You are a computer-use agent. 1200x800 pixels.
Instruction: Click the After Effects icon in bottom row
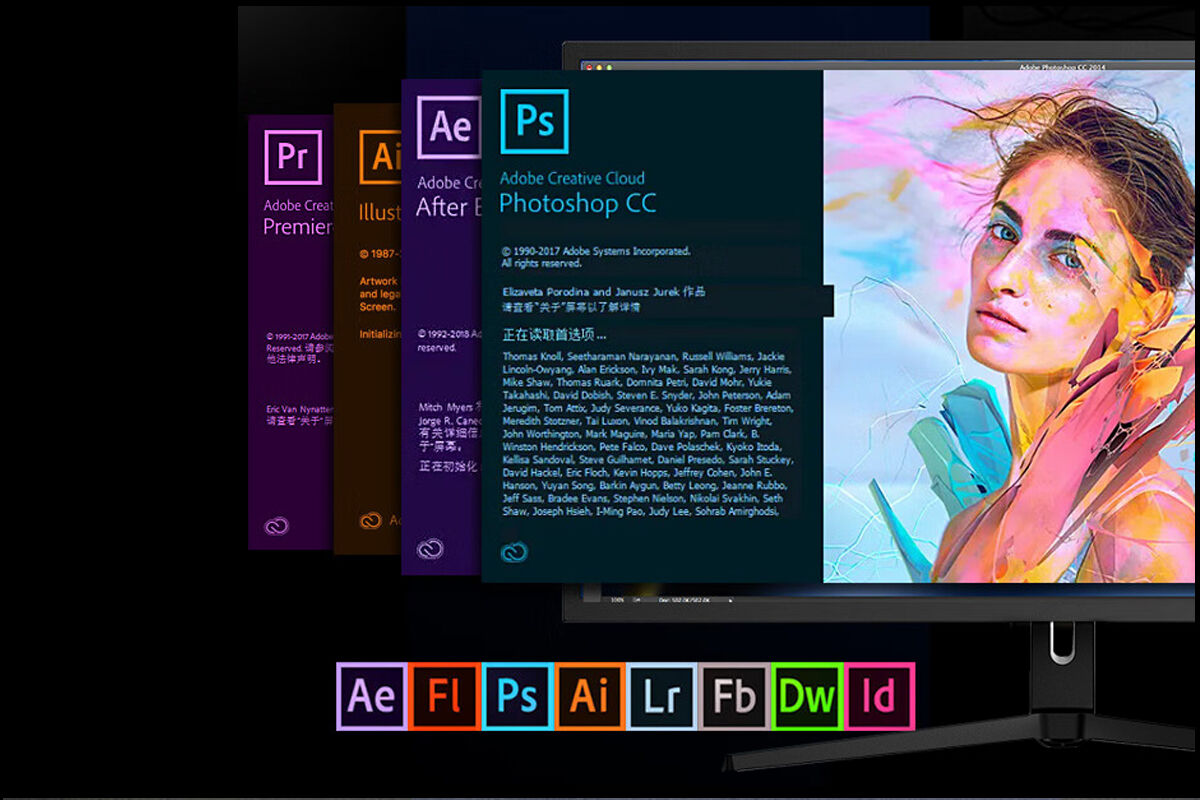(x=371, y=696)
